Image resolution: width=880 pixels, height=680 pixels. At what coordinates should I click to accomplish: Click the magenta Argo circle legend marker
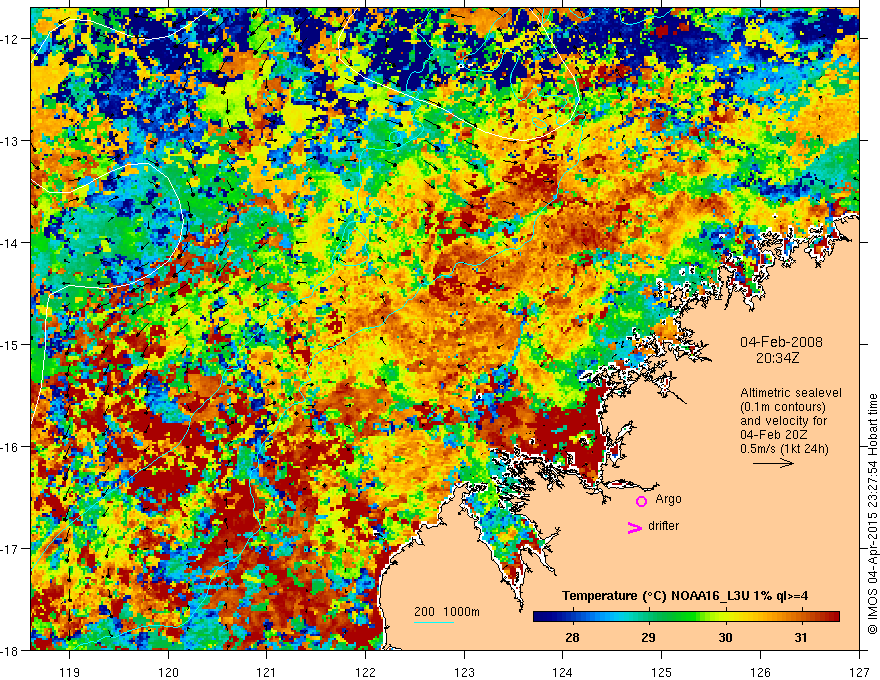[x=641, y=501]
